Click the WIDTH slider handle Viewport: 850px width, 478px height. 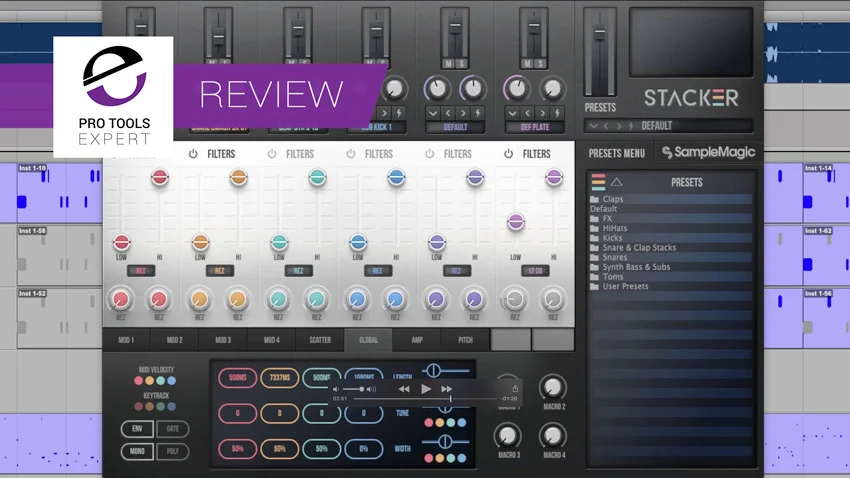point(445,442)
